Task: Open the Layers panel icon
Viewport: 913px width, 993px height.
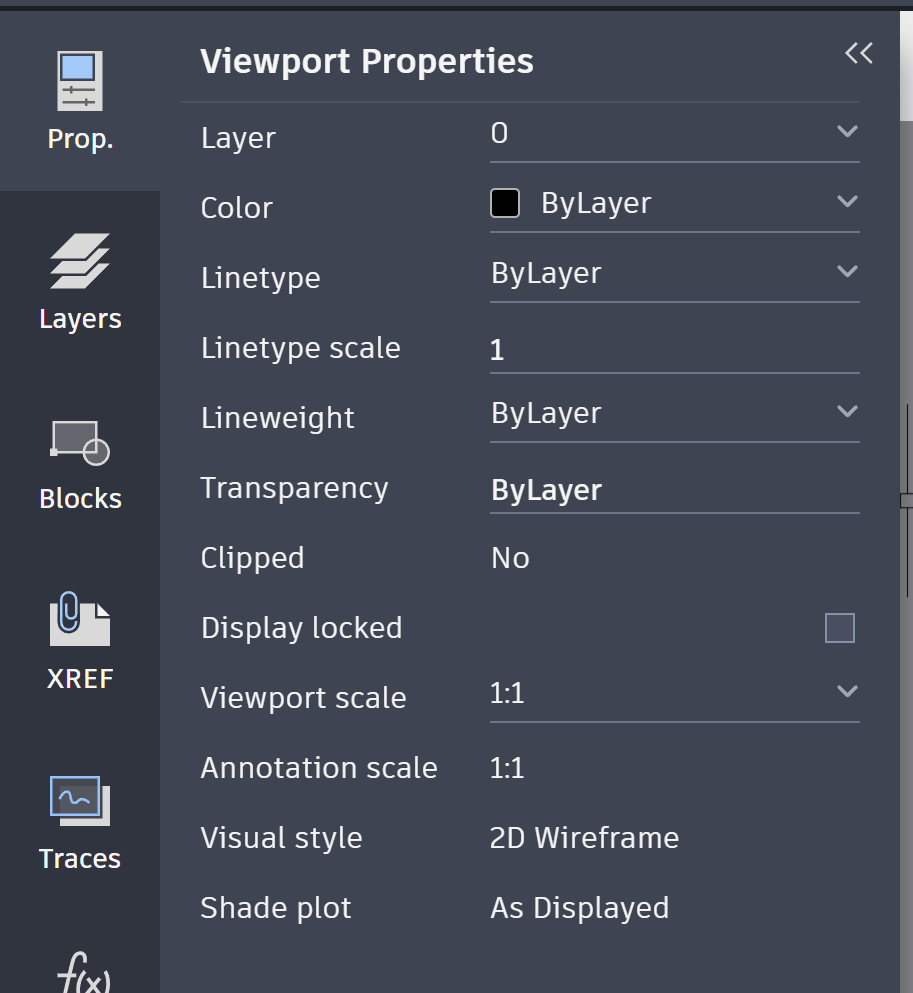Action: point(80,280)
